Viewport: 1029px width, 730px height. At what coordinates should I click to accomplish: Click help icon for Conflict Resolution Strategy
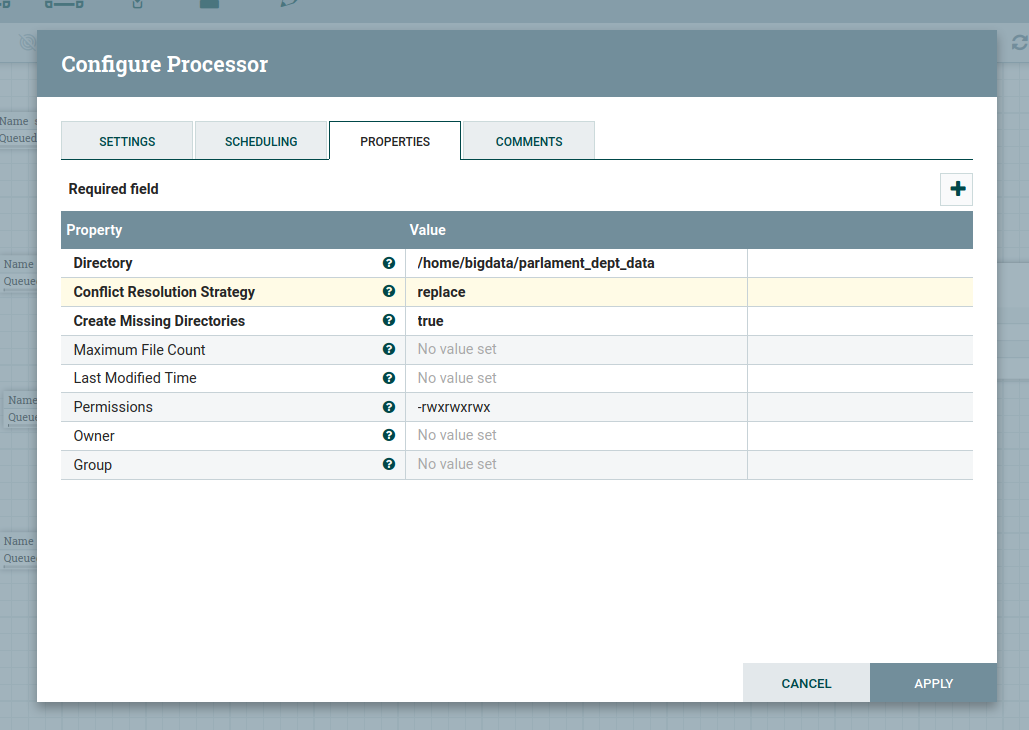pyautogui.click(x=389, y=292)
